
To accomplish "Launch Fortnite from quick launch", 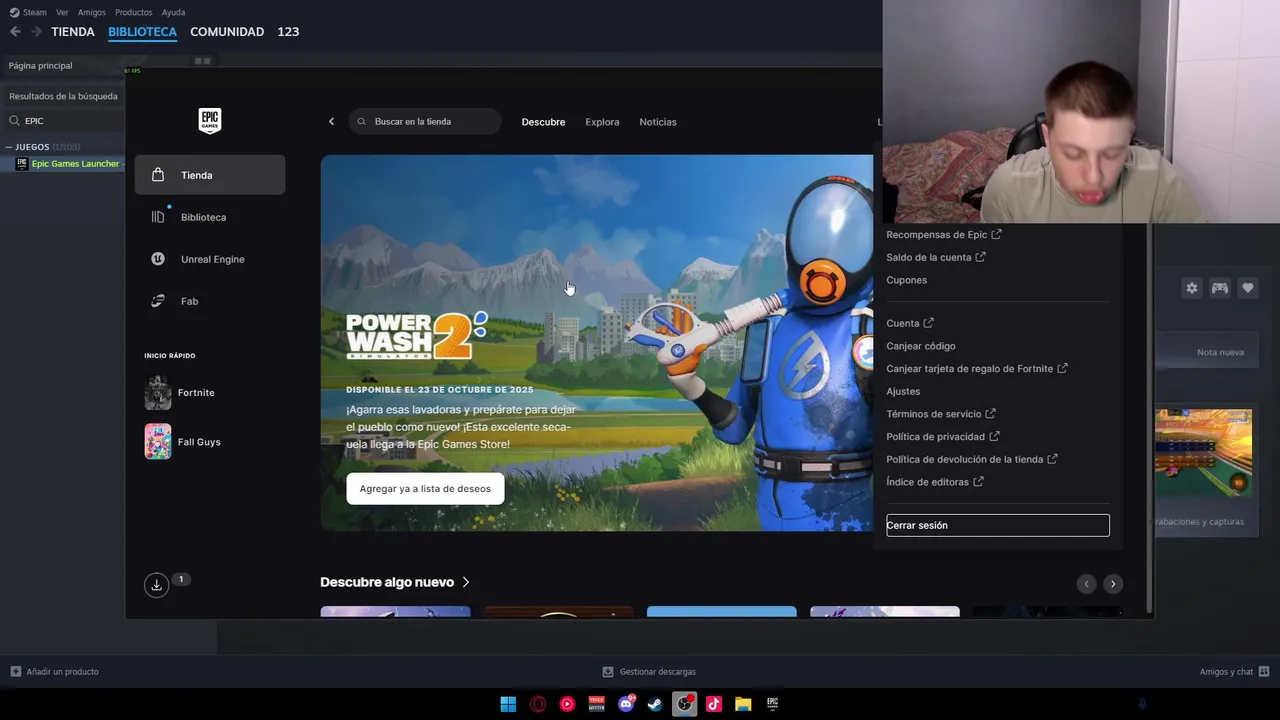I will point(181,393).
